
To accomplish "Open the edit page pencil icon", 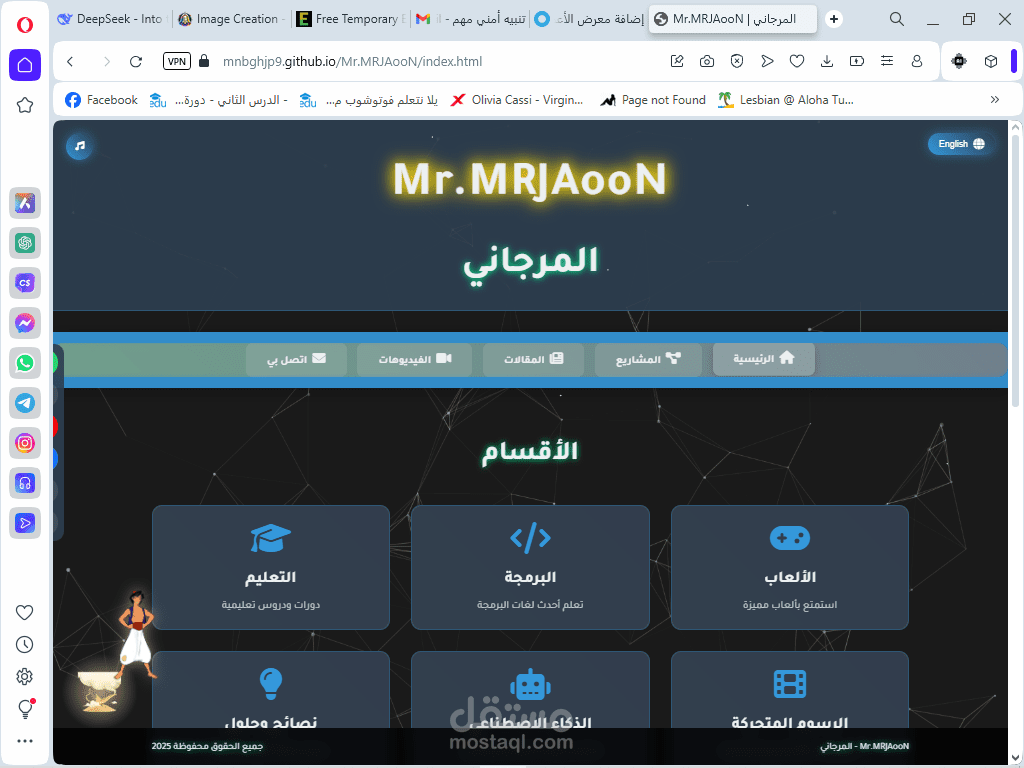I will pos(677,61).
